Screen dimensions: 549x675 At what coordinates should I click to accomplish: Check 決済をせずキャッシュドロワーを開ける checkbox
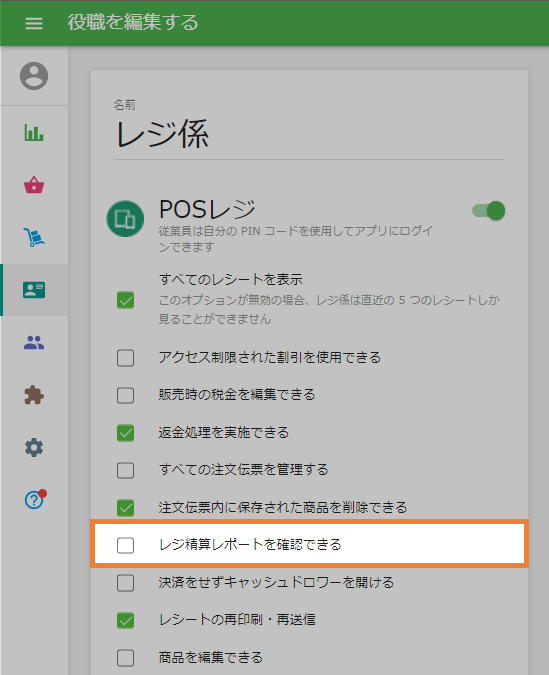click(125, 583)
